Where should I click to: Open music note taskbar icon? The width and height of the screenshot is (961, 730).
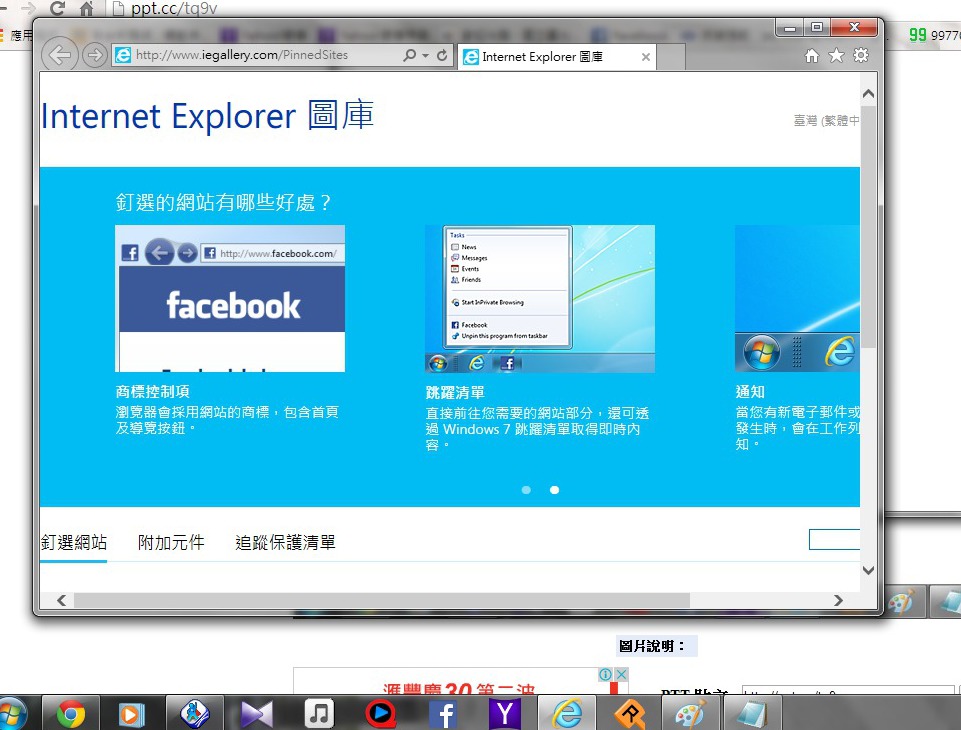[319, 713]
